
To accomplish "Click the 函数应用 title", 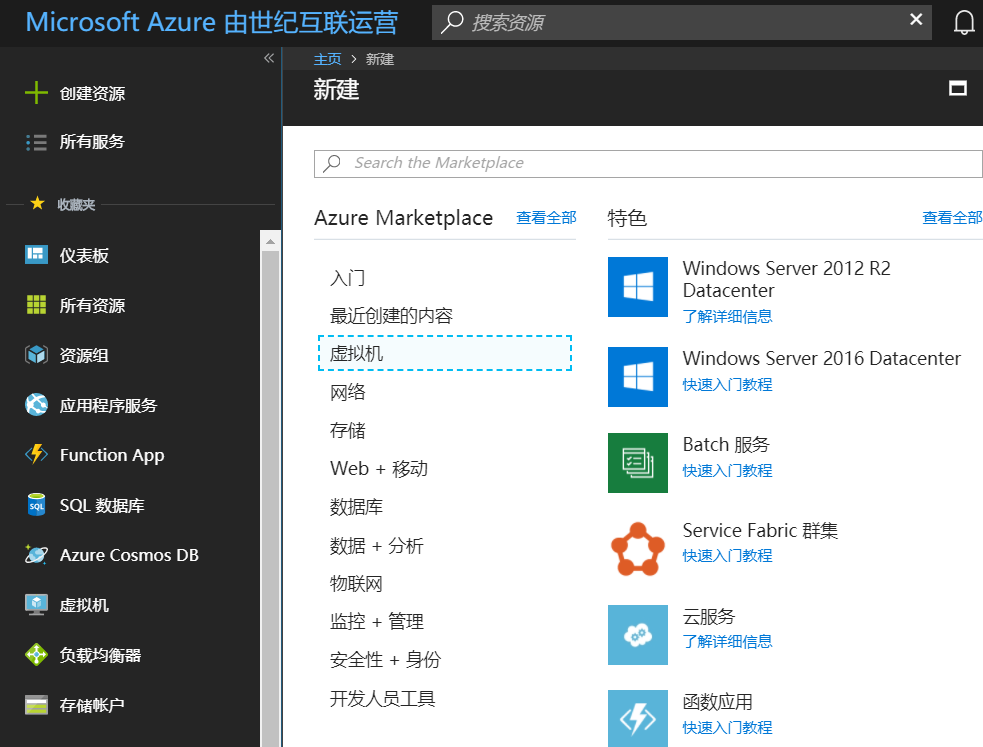I will point(718,702).
